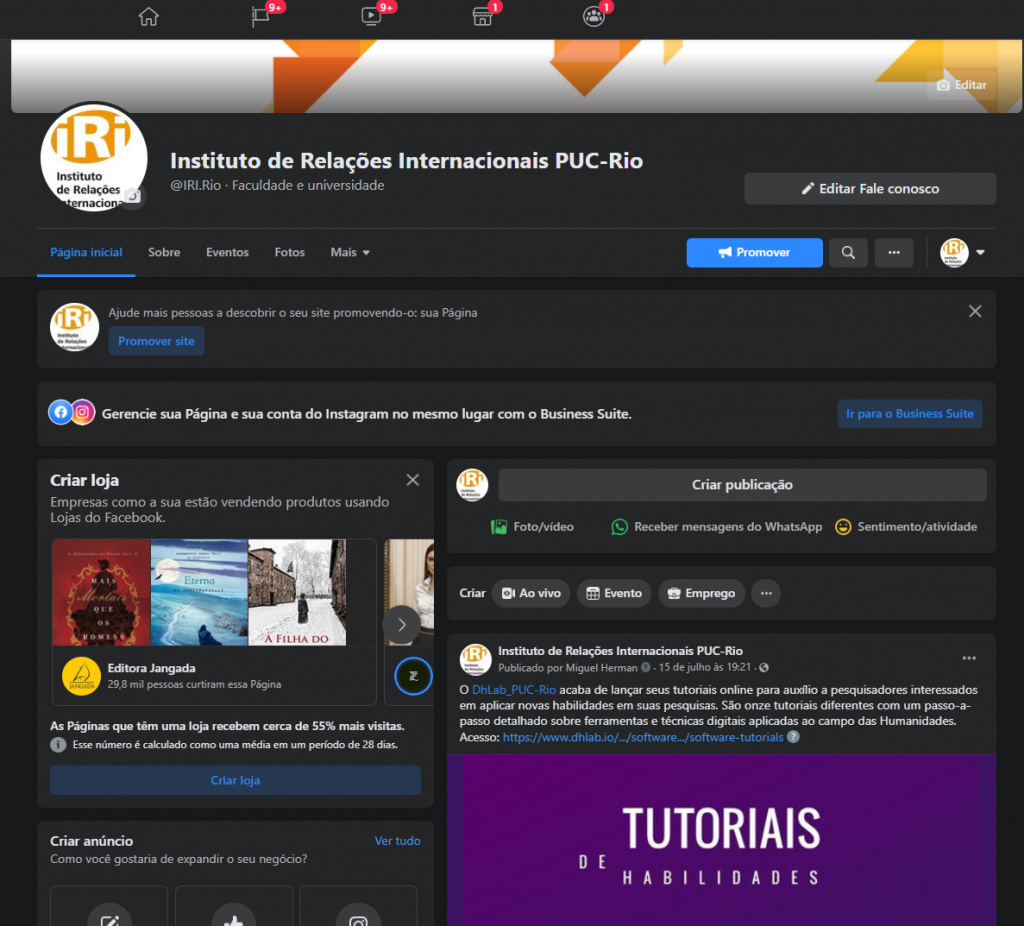Open Instituto de Relações Internacionais post author link
This screenshot has width=1024, height=926.
pyautogui.click(x=620, y=650)
